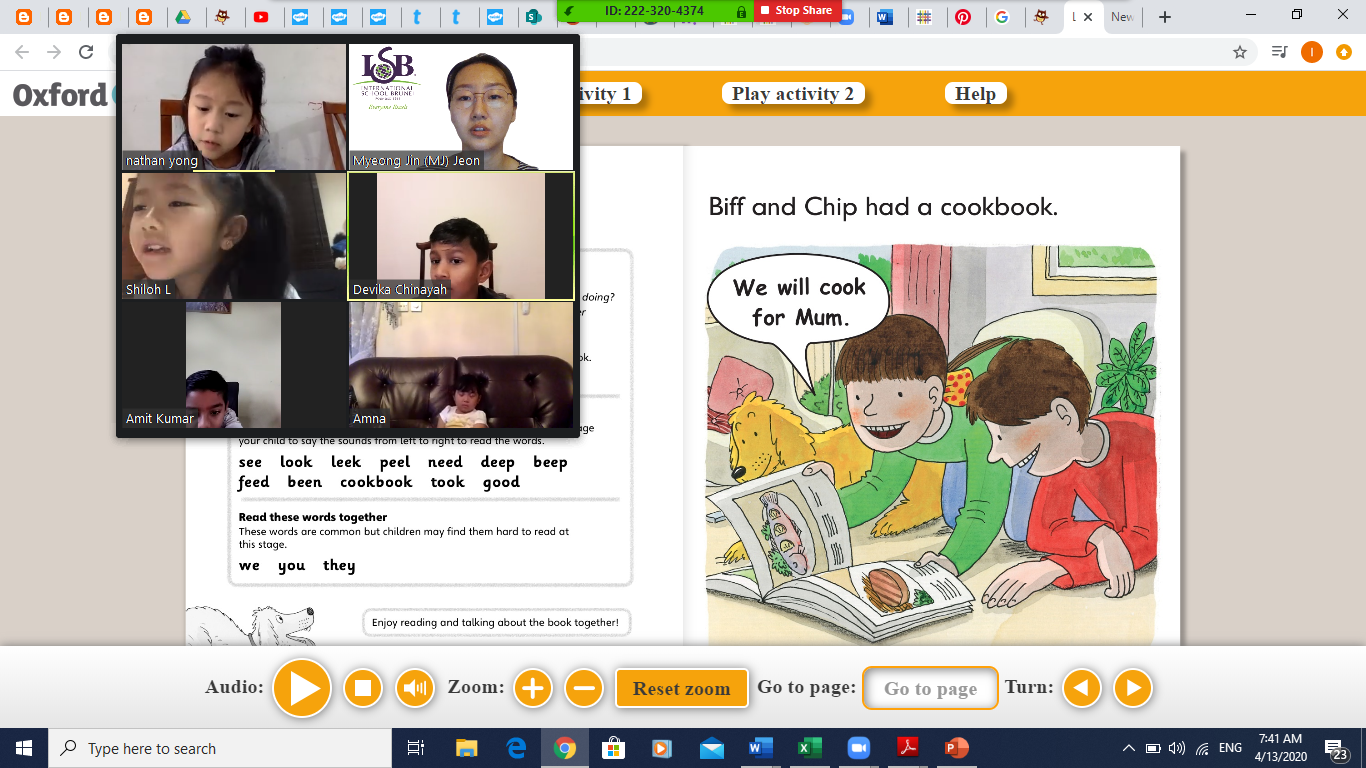Select nathan yong's video tile

234,107
